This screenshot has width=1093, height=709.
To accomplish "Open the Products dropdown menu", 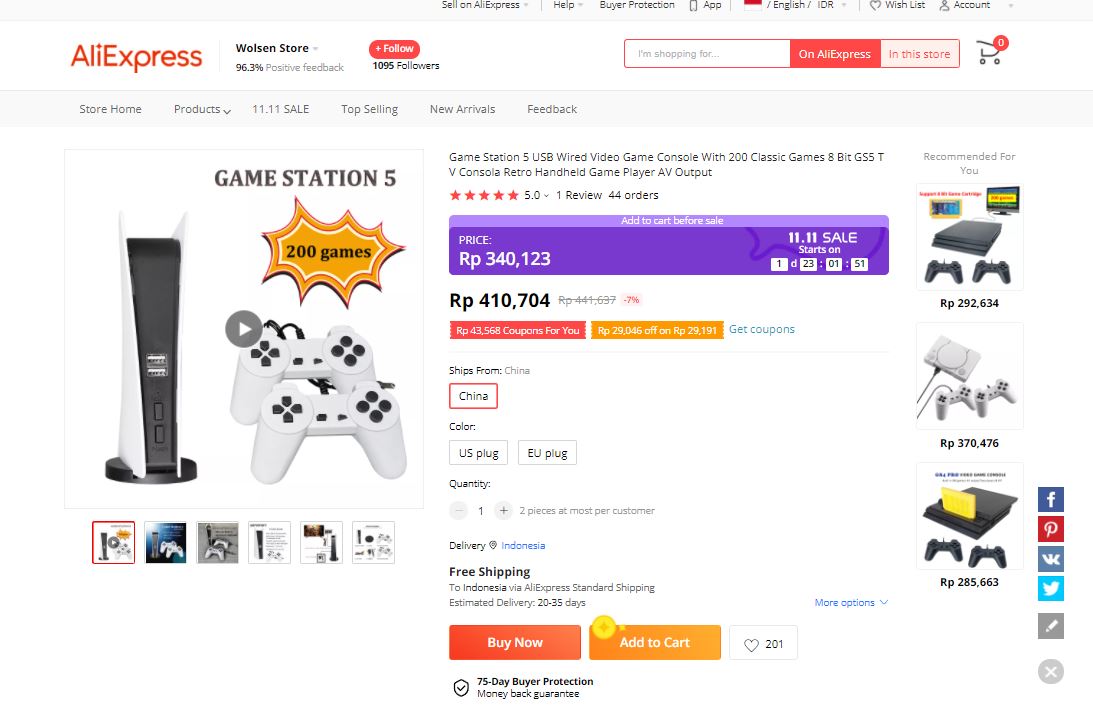I will [200, 109].
